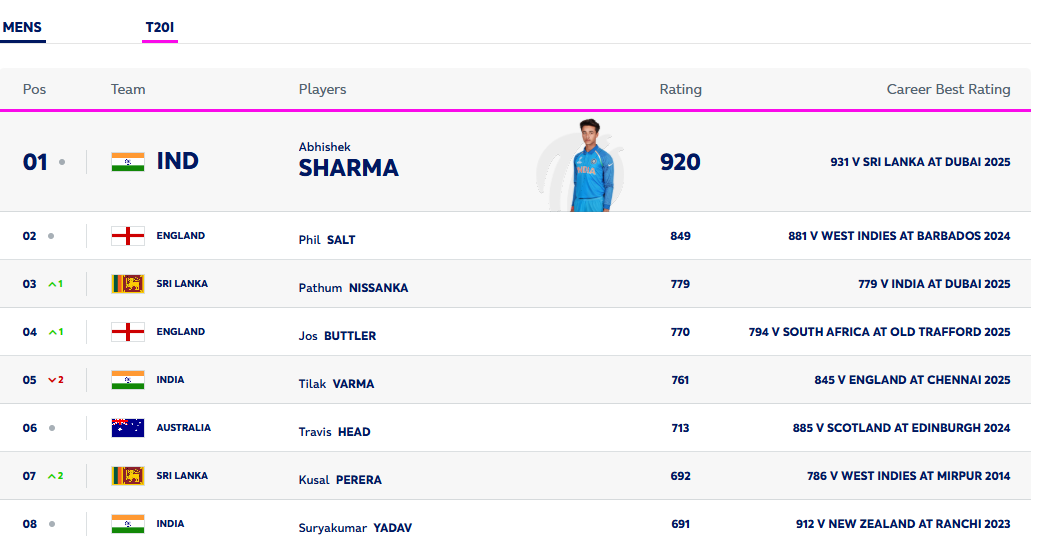
Task: Click the Rating column header
Action: (x=680, y=89)
